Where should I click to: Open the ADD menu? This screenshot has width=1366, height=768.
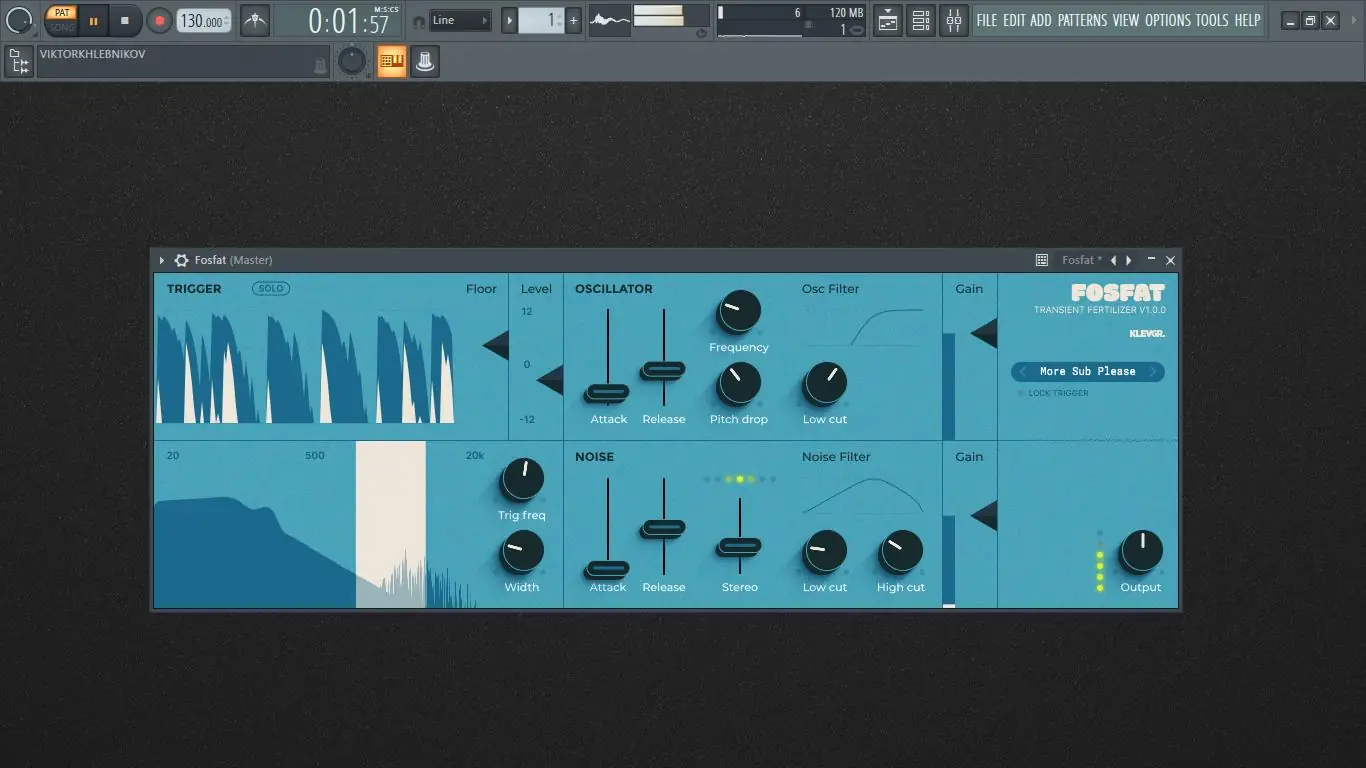tap(1041, 20)
